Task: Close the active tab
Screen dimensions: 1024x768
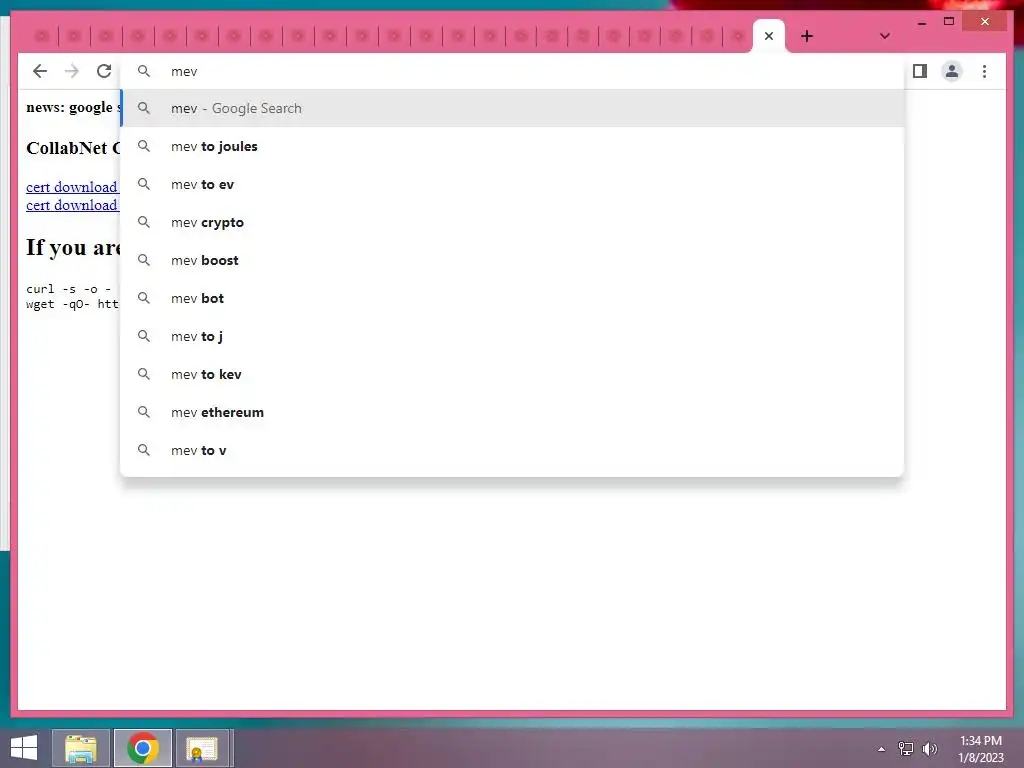Action: 769,36
